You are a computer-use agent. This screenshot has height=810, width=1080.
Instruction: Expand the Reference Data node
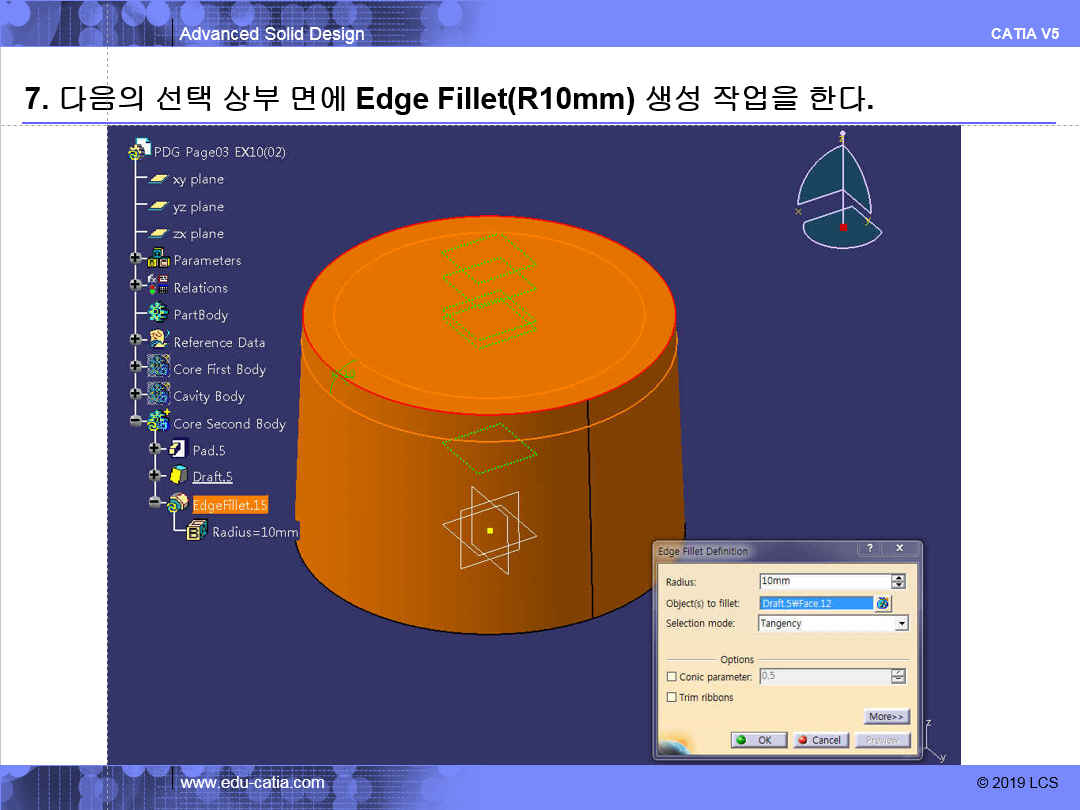(x=135, y=341)
